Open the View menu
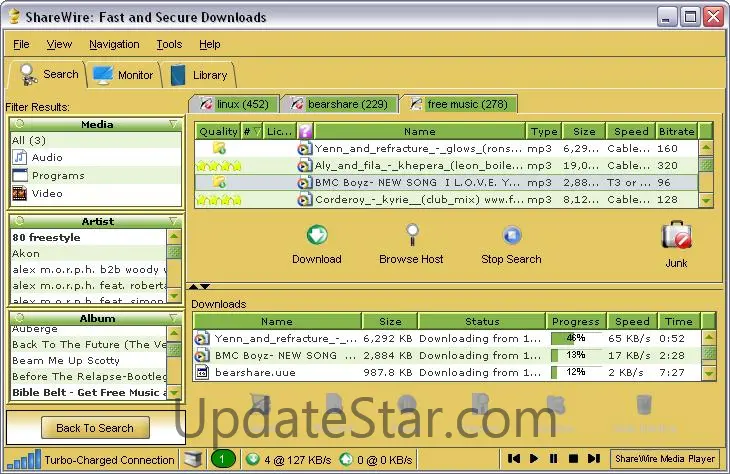 (x=59, y=44)
